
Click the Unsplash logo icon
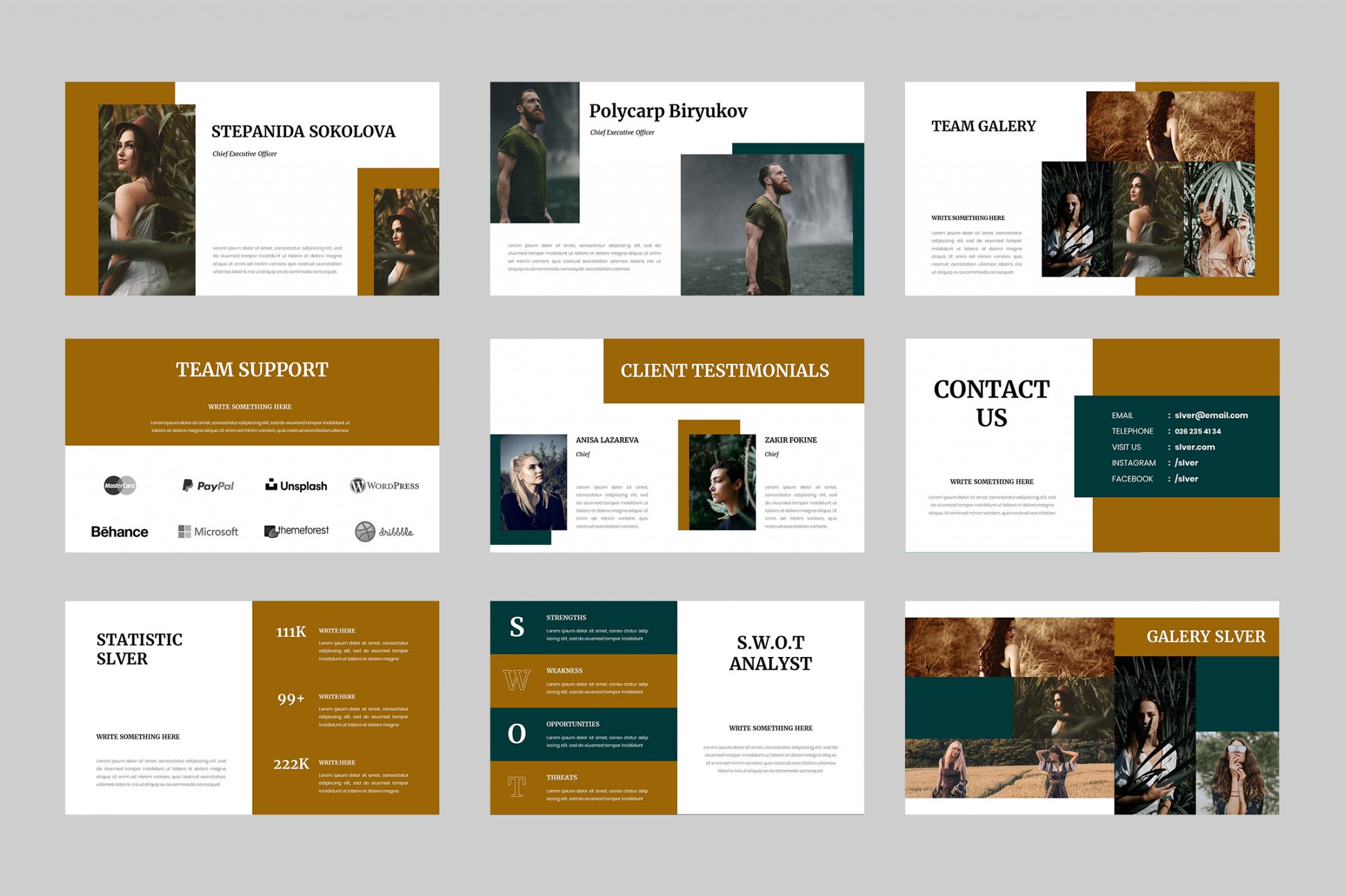click(296, 486)
